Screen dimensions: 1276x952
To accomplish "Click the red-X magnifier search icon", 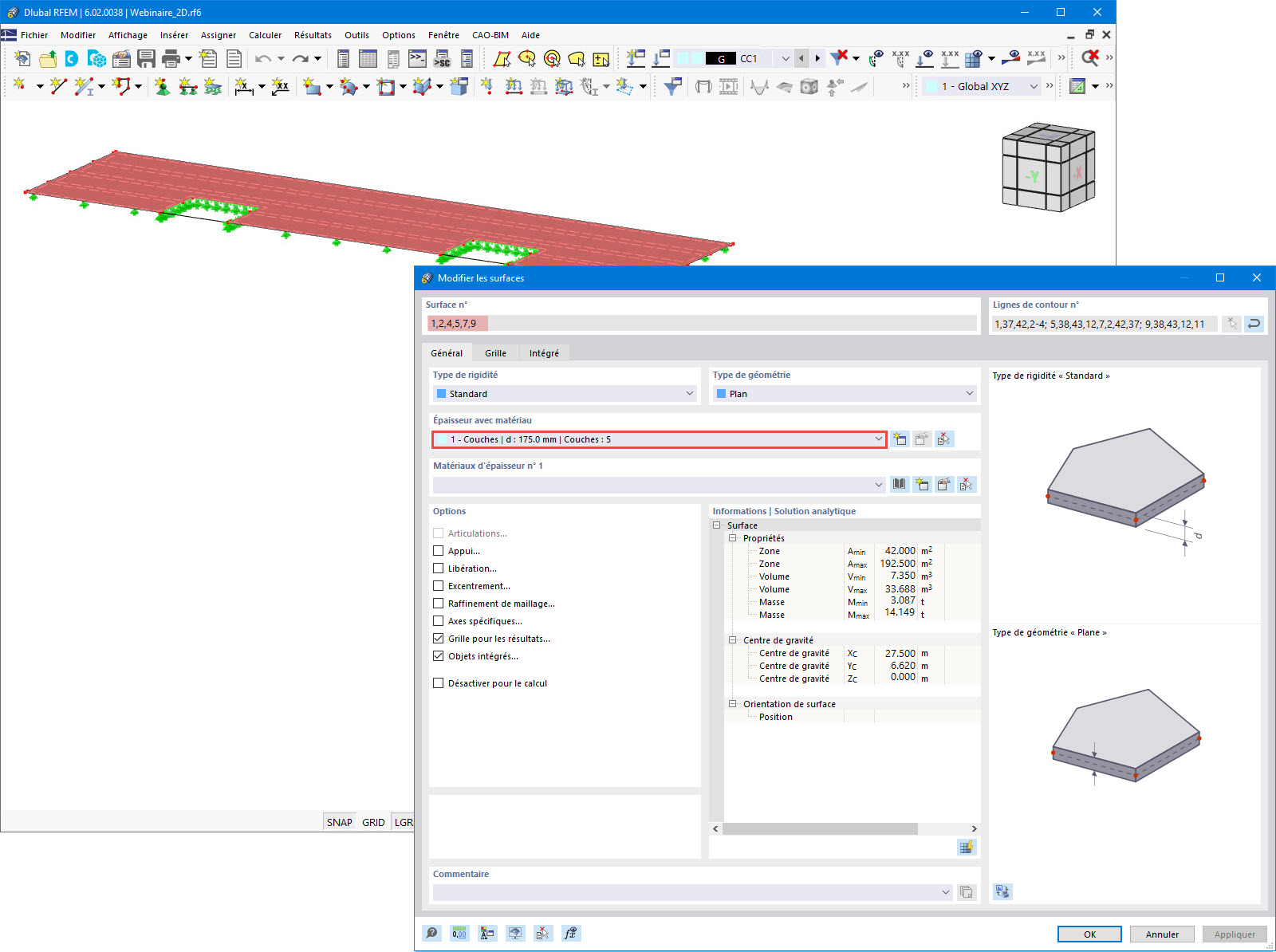I will click(1090, 57).
